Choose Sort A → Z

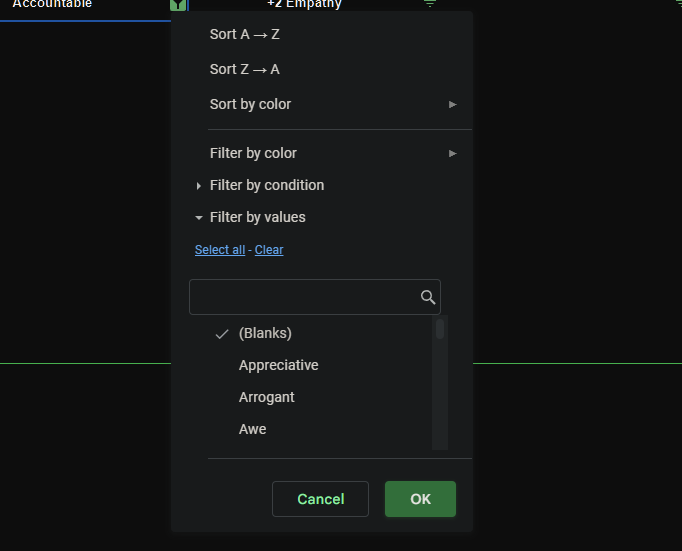tap(244, 34)
